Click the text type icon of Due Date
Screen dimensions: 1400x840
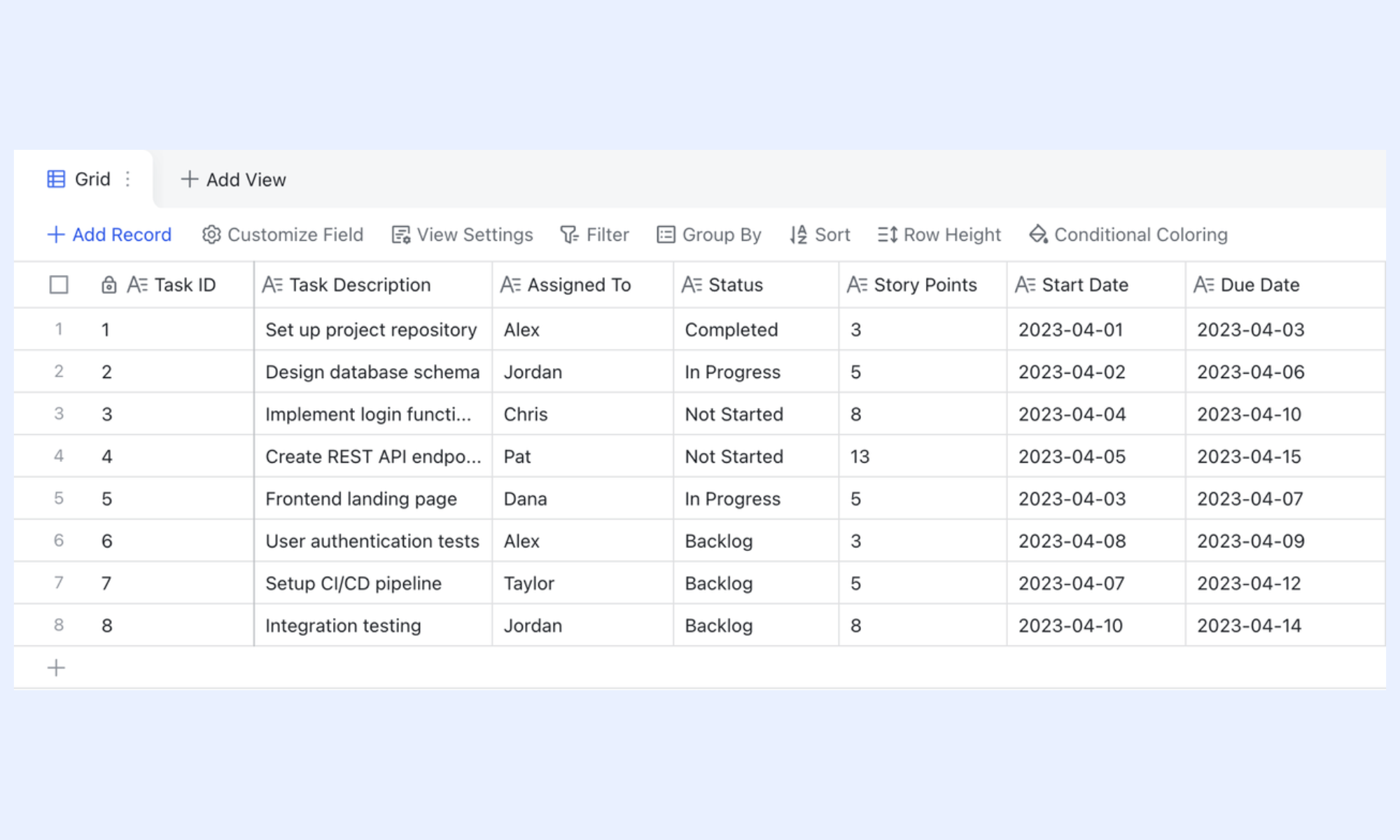pyautogui.click(x=1204, y=285)
